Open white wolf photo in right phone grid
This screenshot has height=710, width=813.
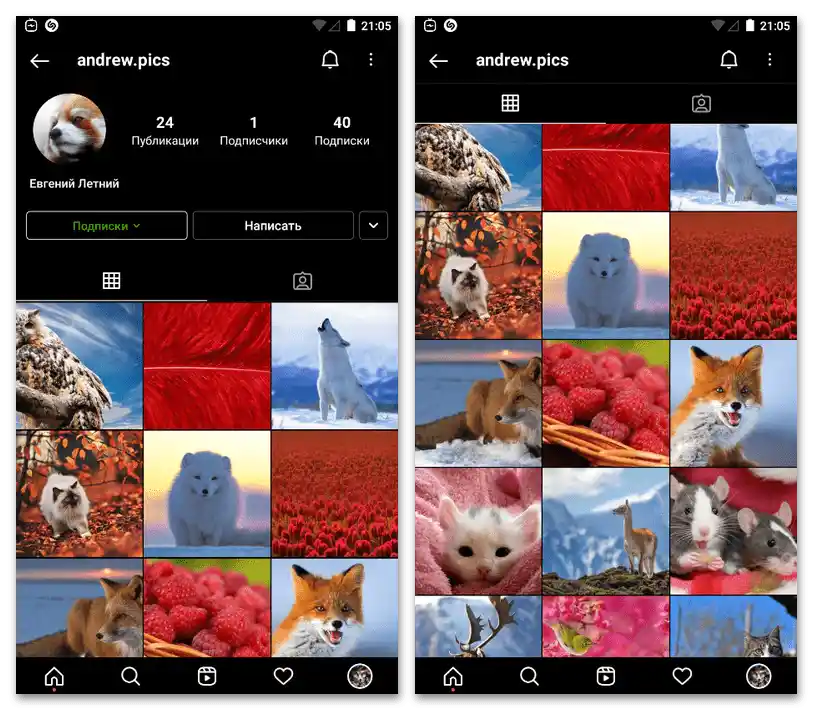coord(734,167)
